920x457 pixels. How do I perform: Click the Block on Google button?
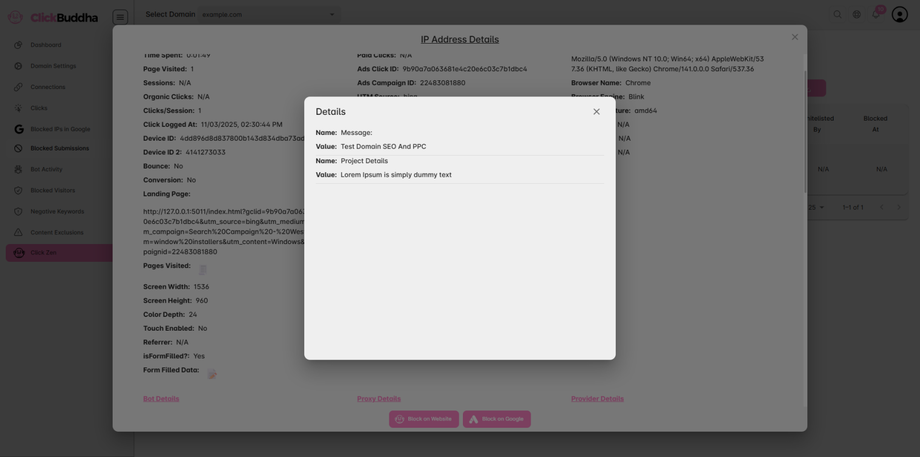496,419
